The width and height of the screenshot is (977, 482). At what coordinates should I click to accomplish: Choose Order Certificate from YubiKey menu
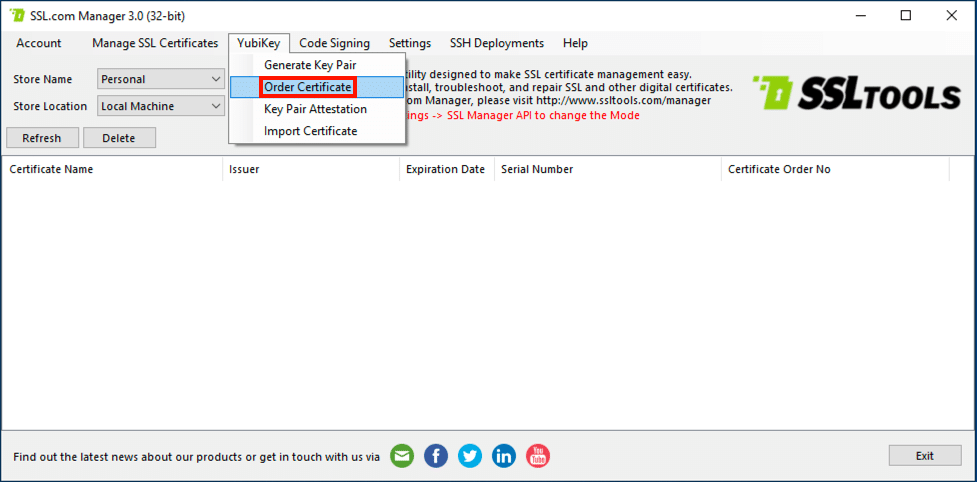click(308, 87)
